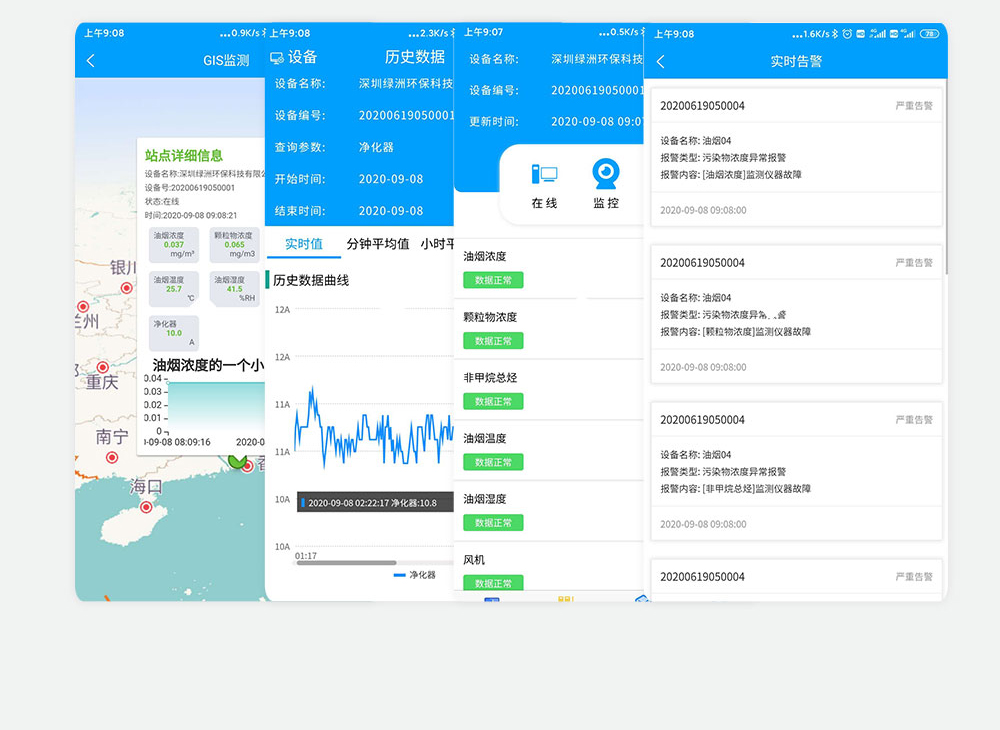Open the 结束时间 date picker
The width and height of the screenshot is (1000, 730).
click(x=391, y=211)
